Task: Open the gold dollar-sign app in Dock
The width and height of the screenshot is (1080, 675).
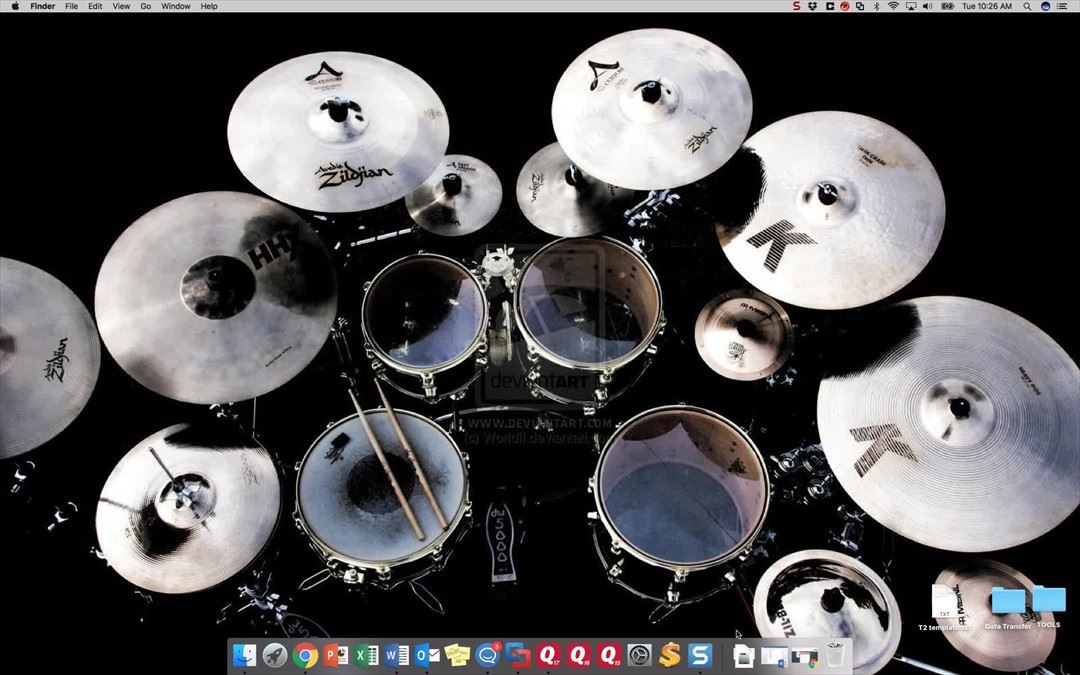Action: coord(670,655)
